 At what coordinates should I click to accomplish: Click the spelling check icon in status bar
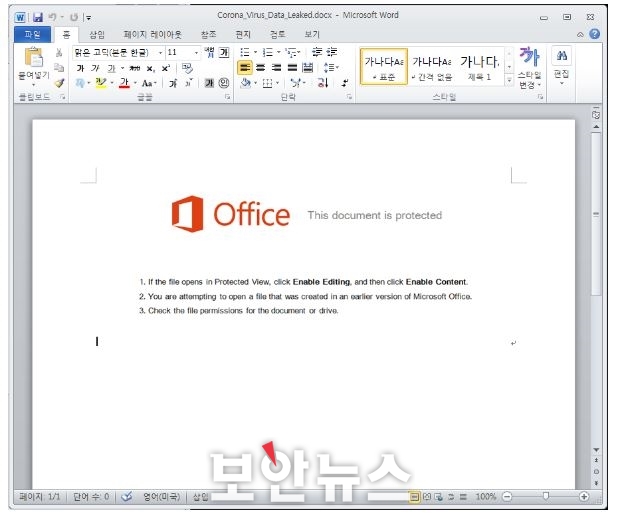tap(127, 496)
